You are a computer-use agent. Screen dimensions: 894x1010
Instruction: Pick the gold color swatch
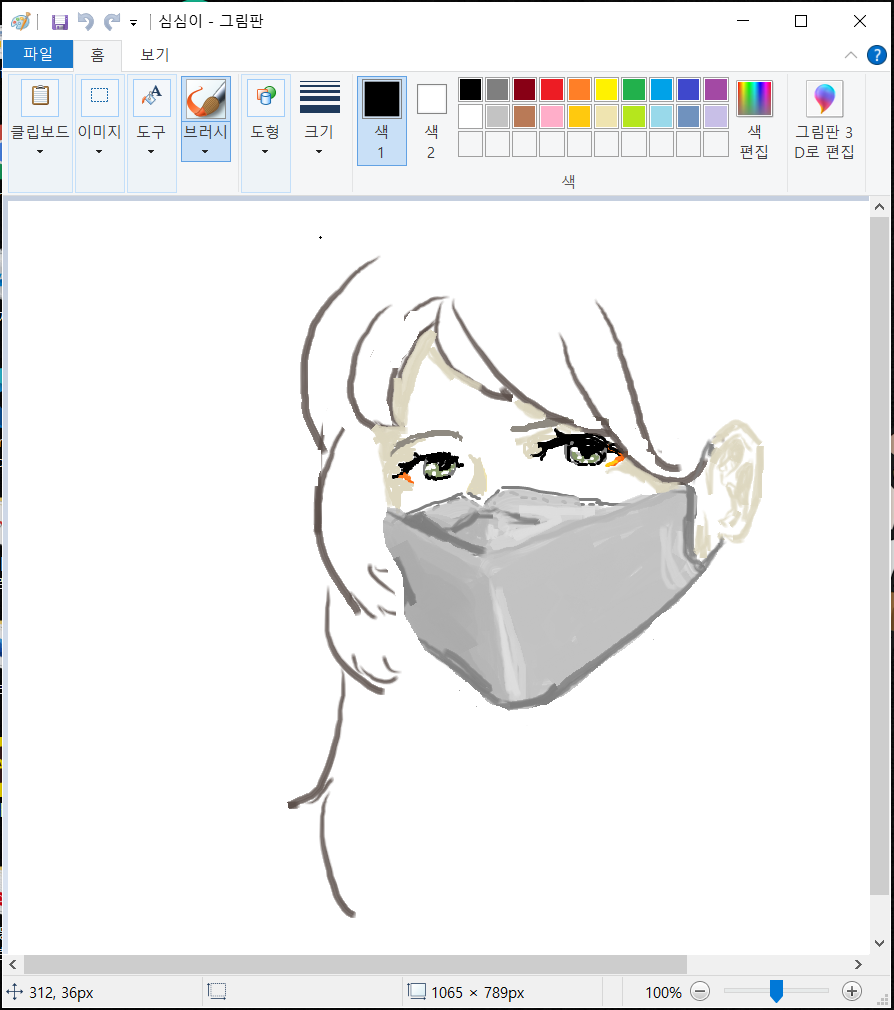pyautogui.click(x=580, y=117)
